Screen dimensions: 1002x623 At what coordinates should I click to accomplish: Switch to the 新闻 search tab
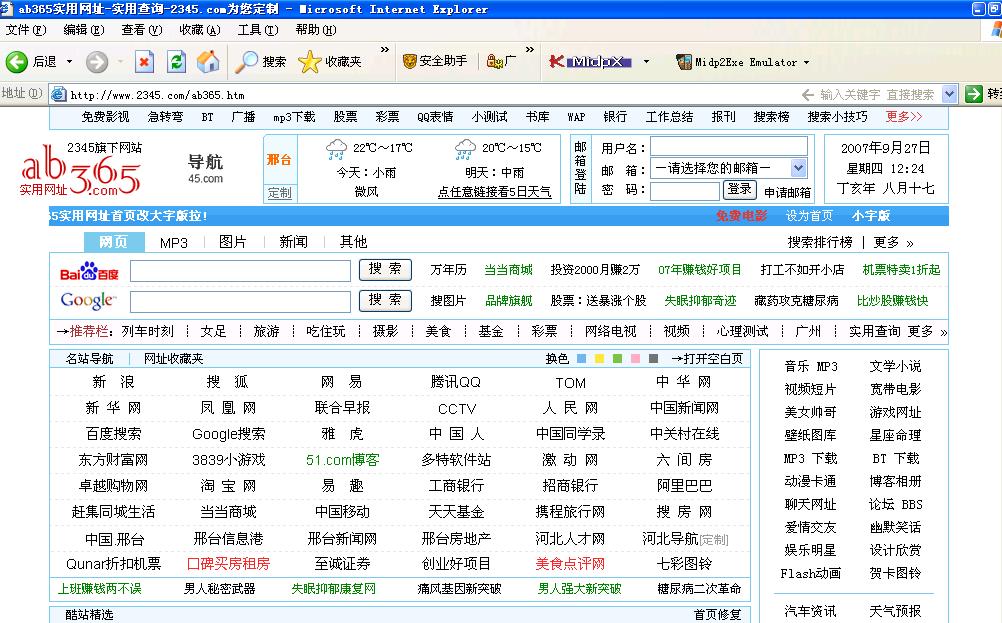[293, 242]
